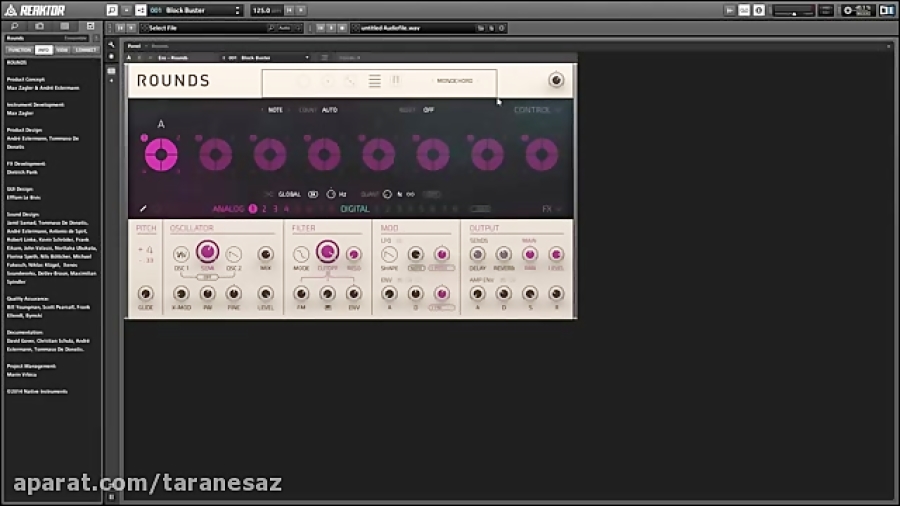Toggle the oscillator sync switch below SEMI
Screen dimensions: 900x506
click(207, 277)
